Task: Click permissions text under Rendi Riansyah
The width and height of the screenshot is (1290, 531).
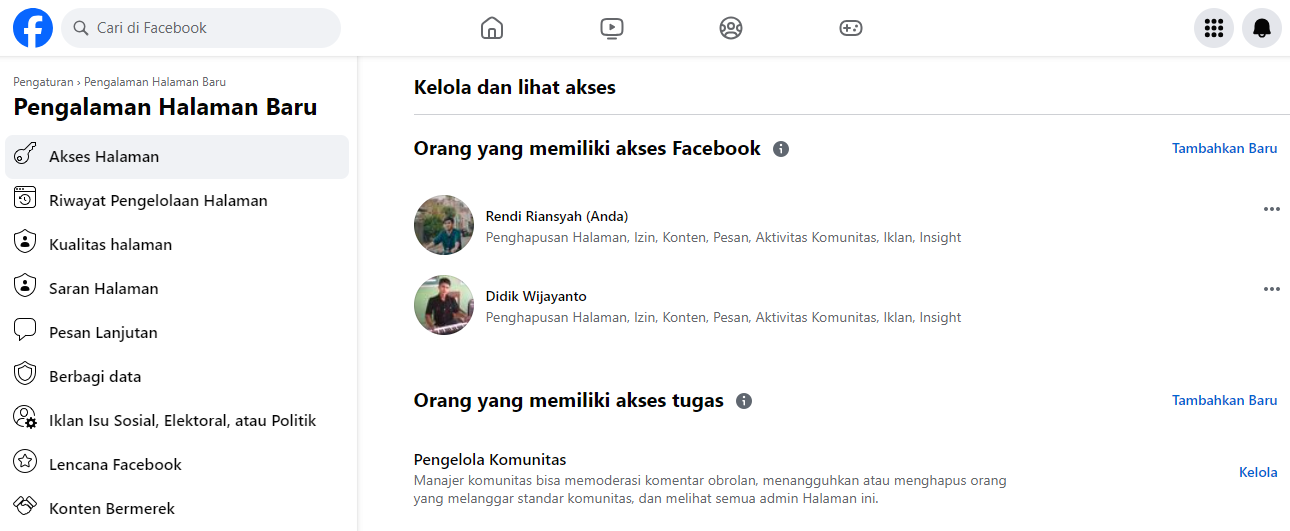Action: point(724,237)
